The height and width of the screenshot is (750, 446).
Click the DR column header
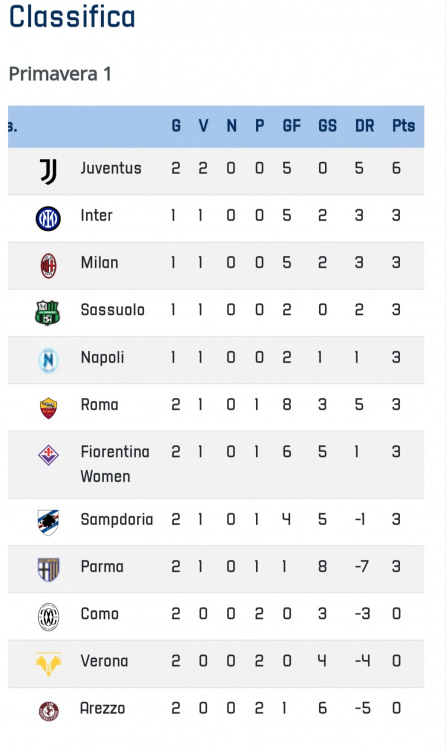pyautogui.click(x=365, y=126)
